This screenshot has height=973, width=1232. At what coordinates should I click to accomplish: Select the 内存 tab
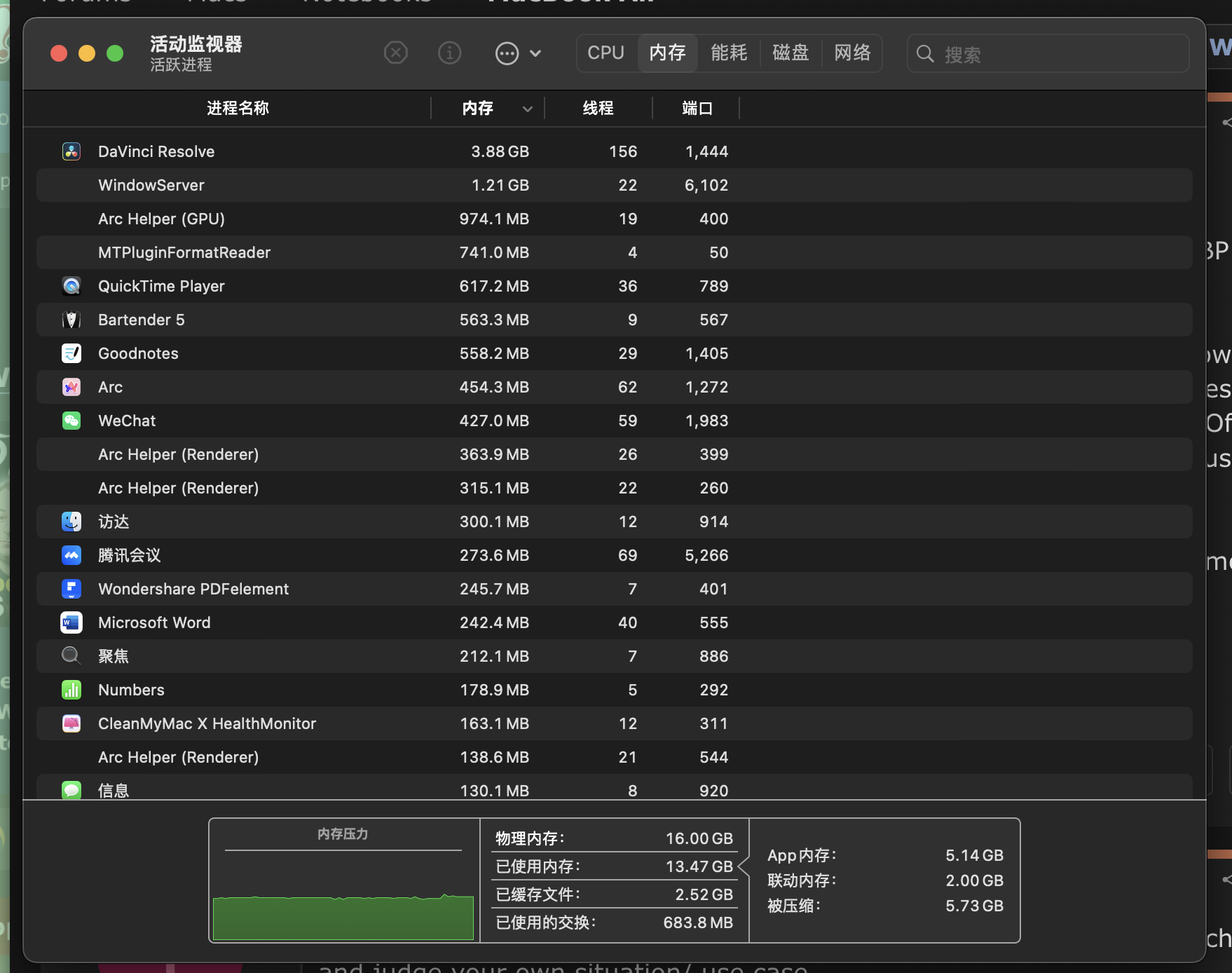click(x=667, y=53)
